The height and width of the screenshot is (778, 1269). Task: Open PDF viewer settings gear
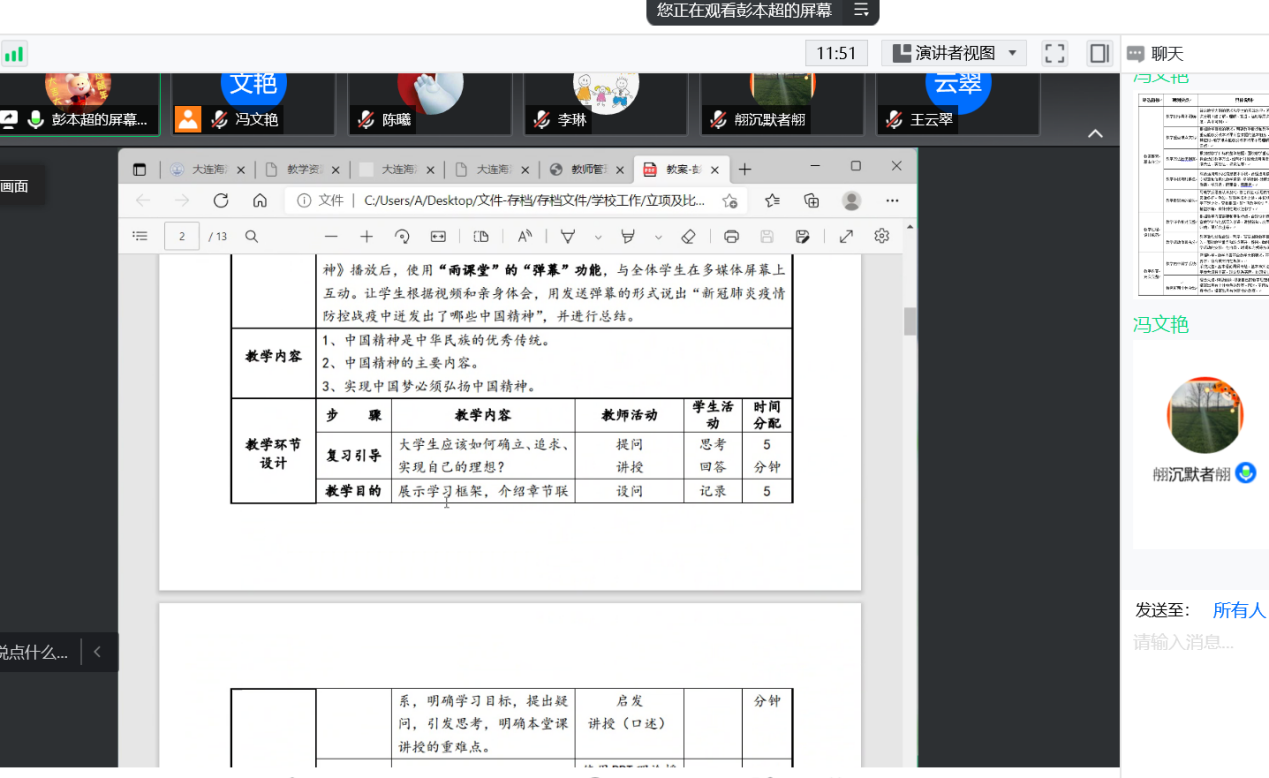click(x=881, y=236)
